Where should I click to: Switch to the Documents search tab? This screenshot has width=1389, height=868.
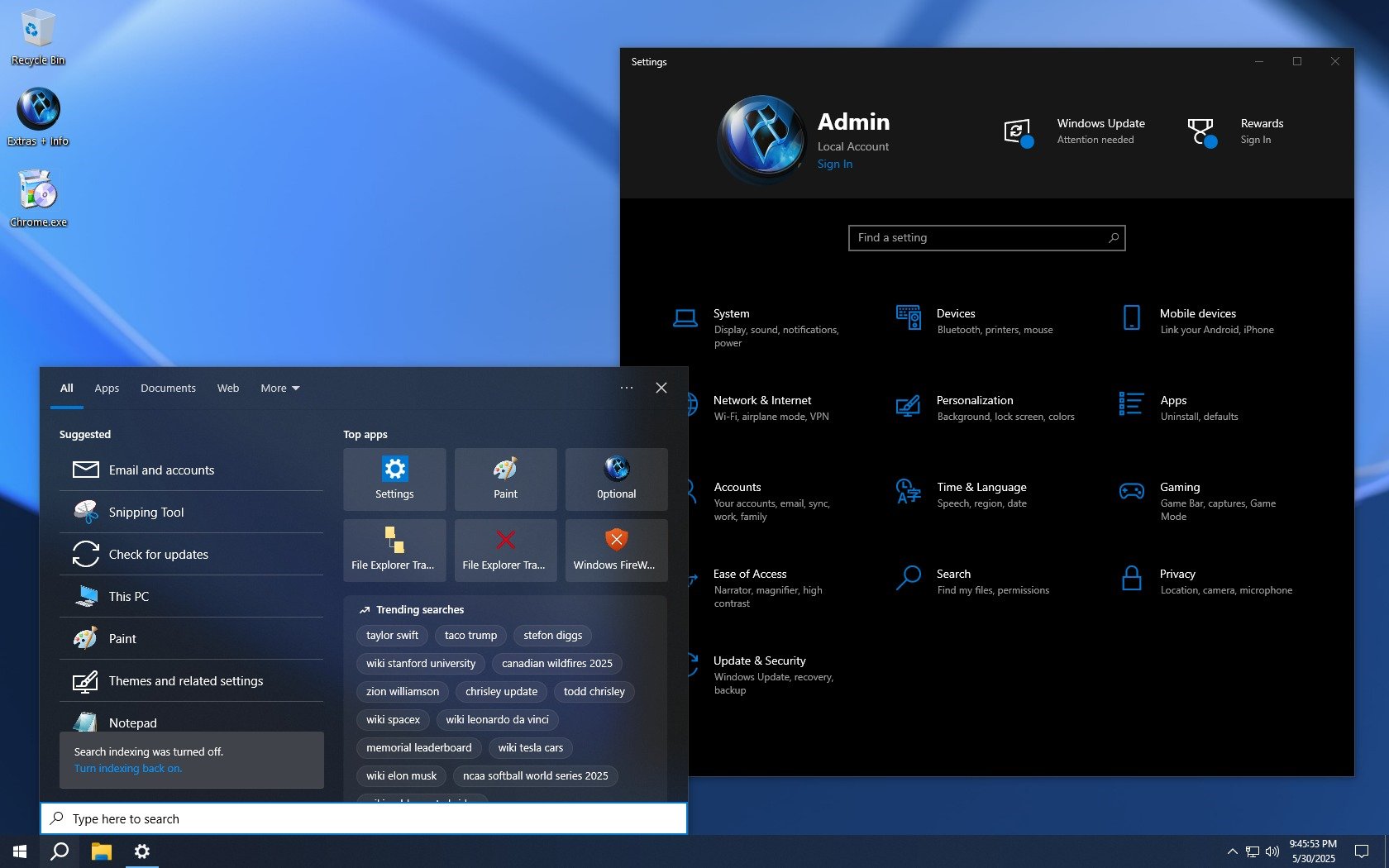(168, 389)
